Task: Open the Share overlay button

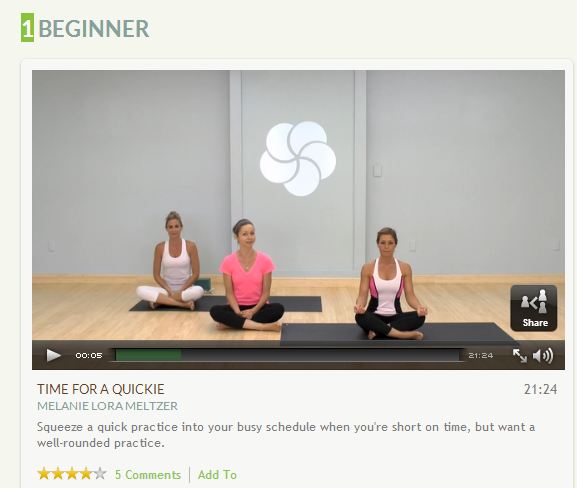Action: 534,308
